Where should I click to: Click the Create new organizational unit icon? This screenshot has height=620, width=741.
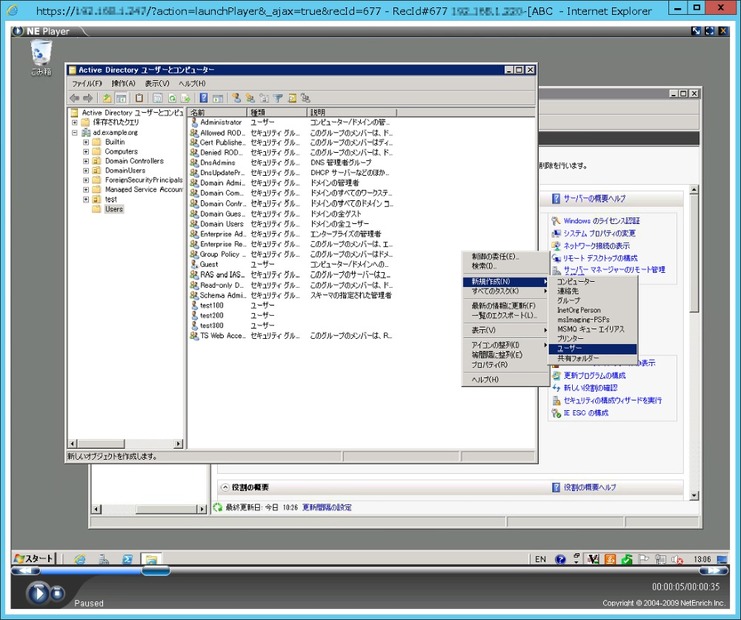click(264, 98)
